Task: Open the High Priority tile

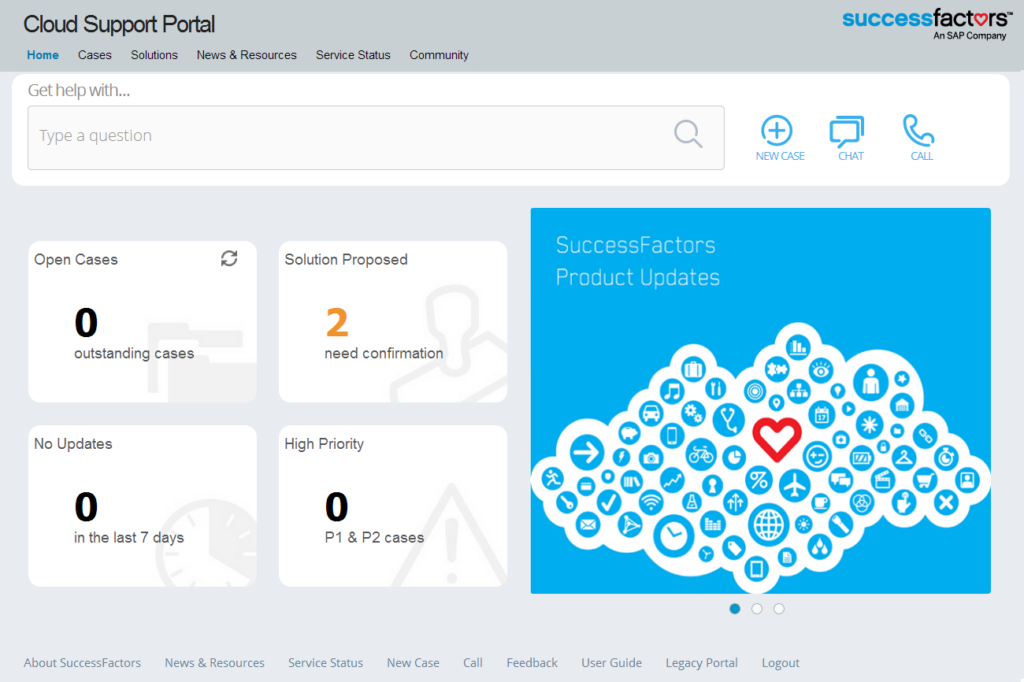Action: [392, 506]
